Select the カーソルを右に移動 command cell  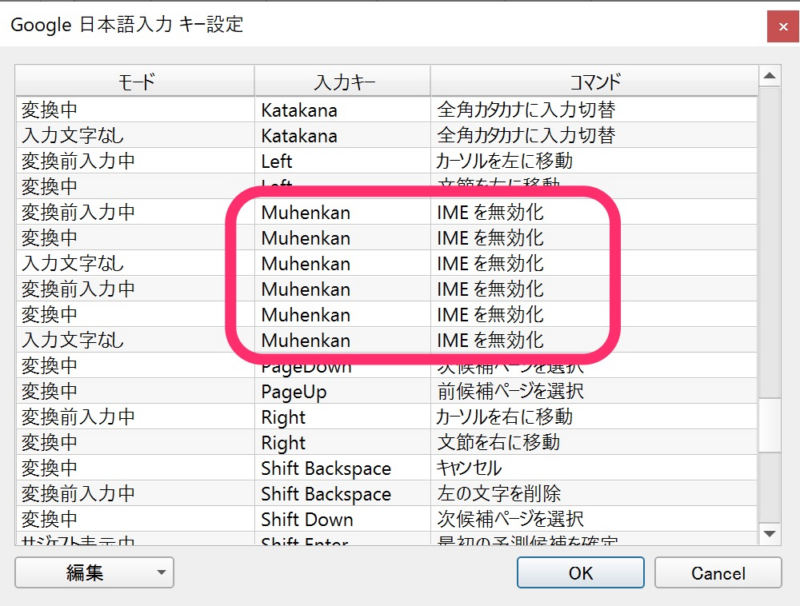click(594, 417)
